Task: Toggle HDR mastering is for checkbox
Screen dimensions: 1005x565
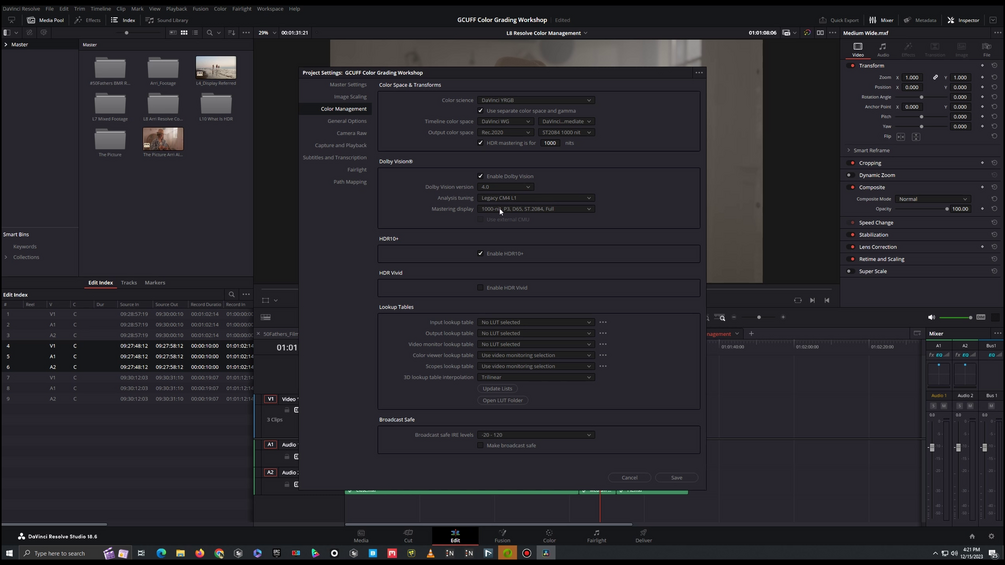Action: (x=481, y=143)
